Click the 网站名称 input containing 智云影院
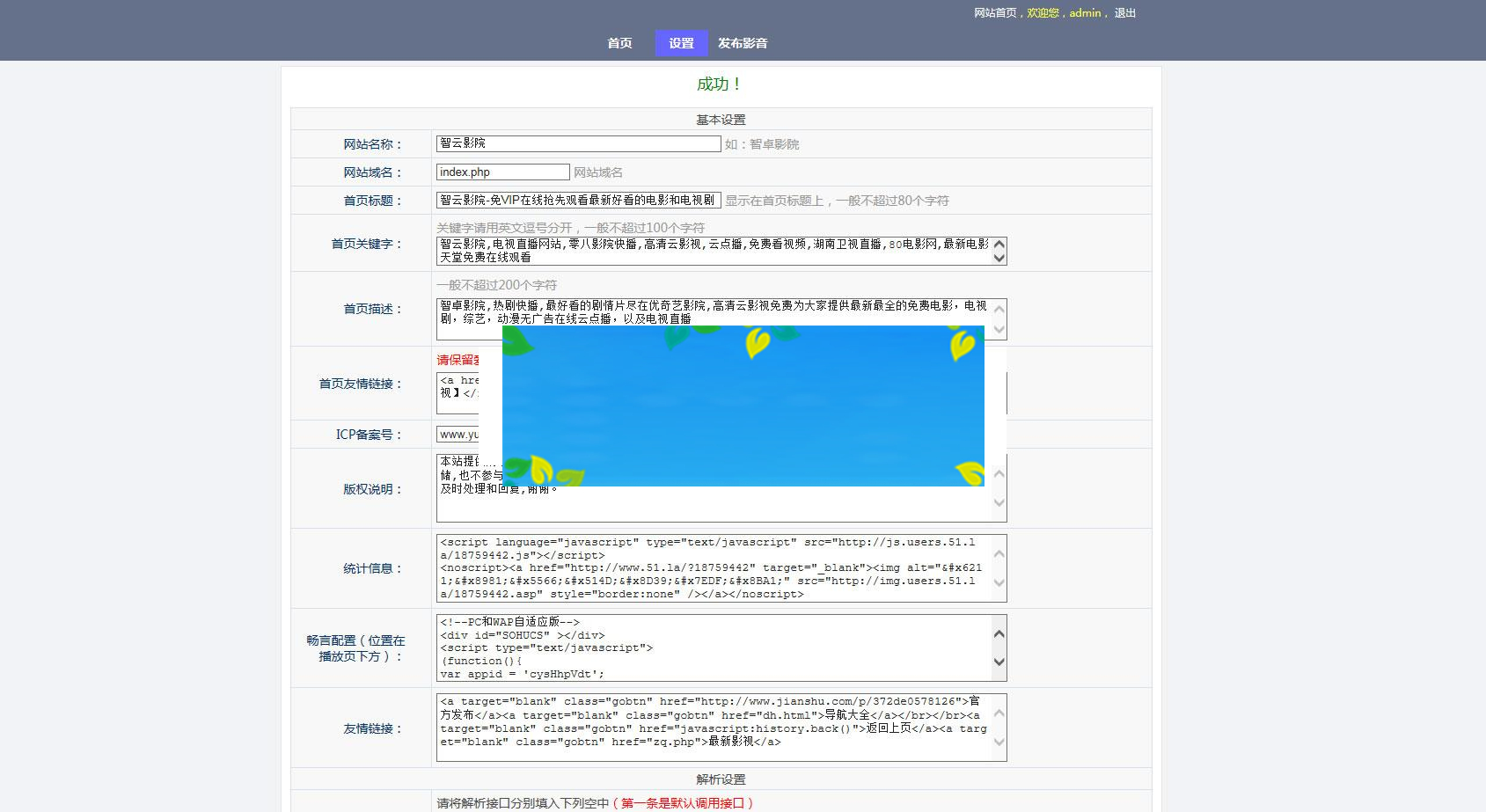This screenshot has width=1486, height=812. 577,143
